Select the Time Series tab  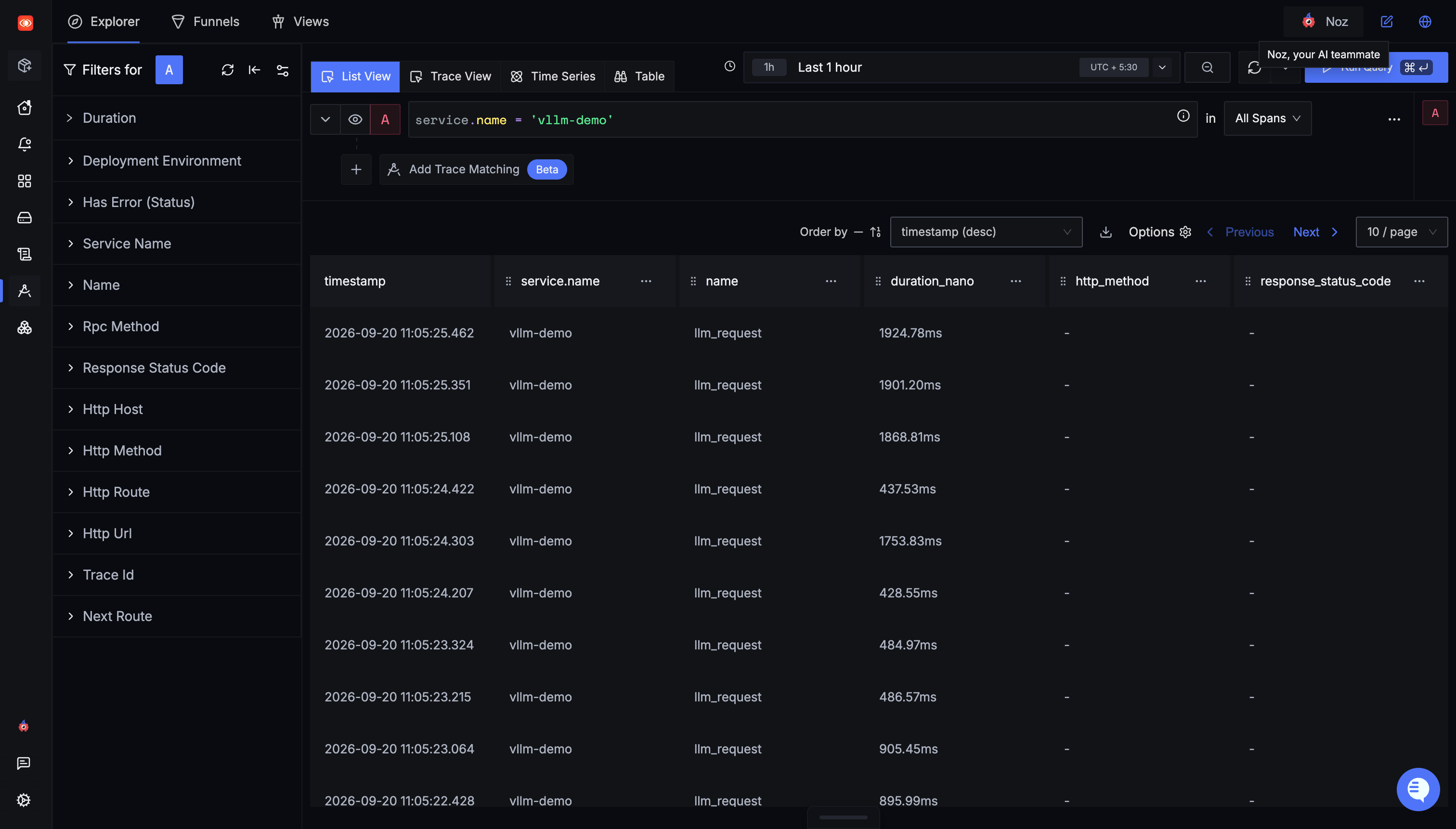pos(552,76)
